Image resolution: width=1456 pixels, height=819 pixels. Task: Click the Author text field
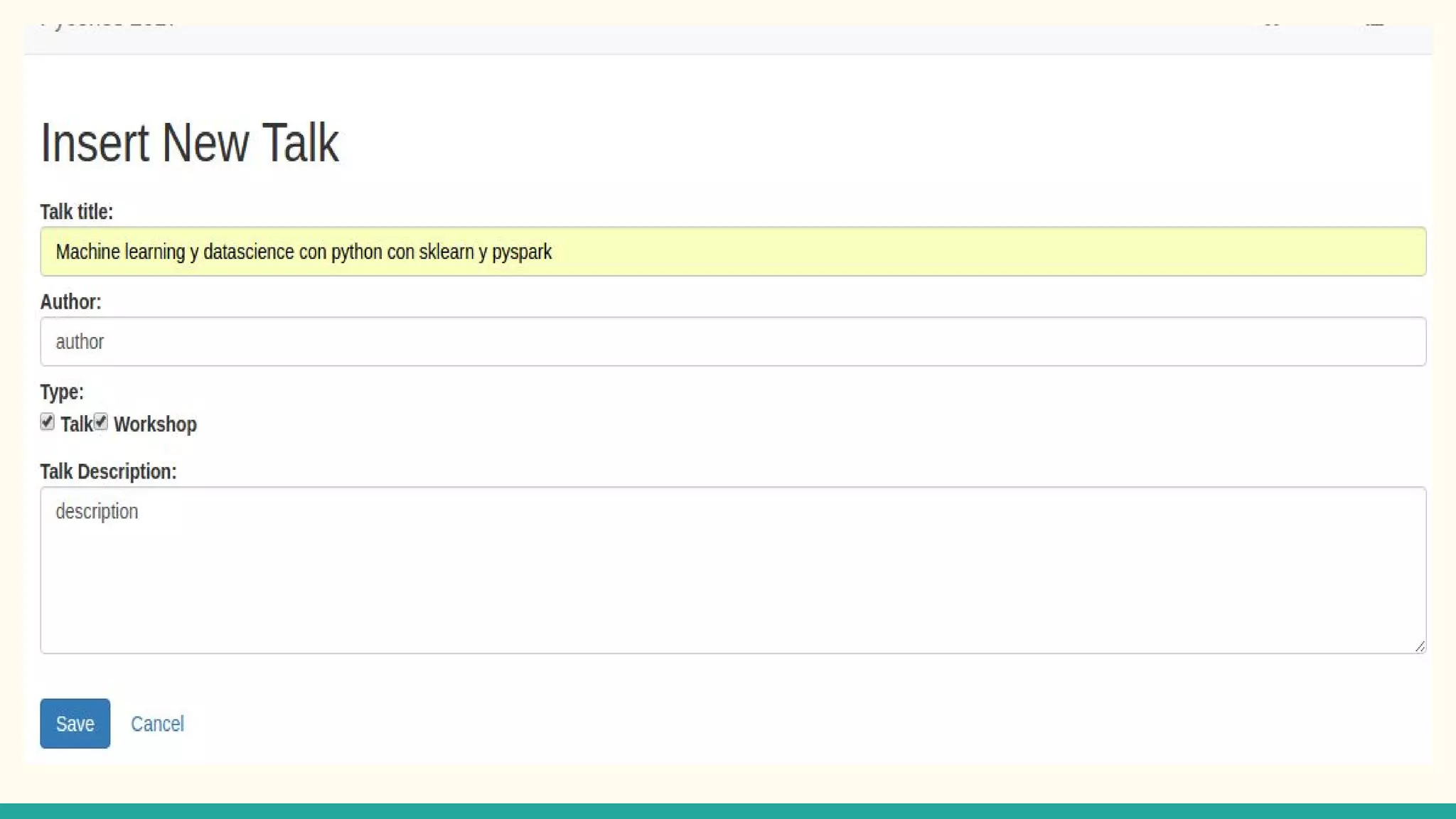pos(732,342)
